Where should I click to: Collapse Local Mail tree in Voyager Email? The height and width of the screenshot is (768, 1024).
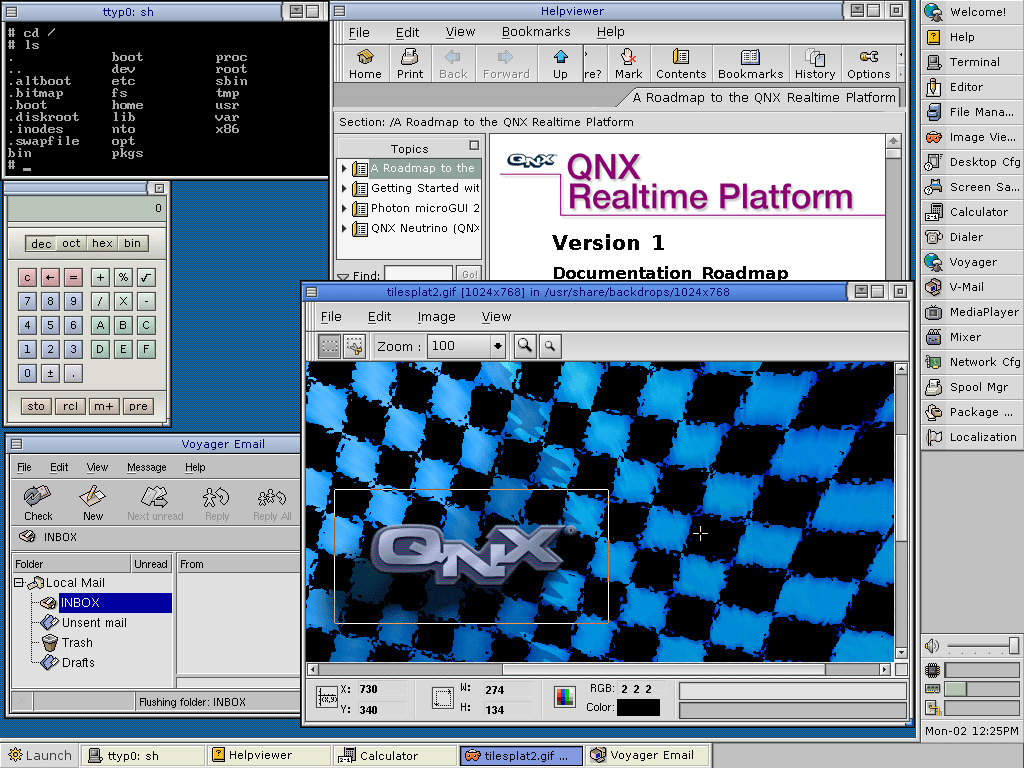pos(19,583)
